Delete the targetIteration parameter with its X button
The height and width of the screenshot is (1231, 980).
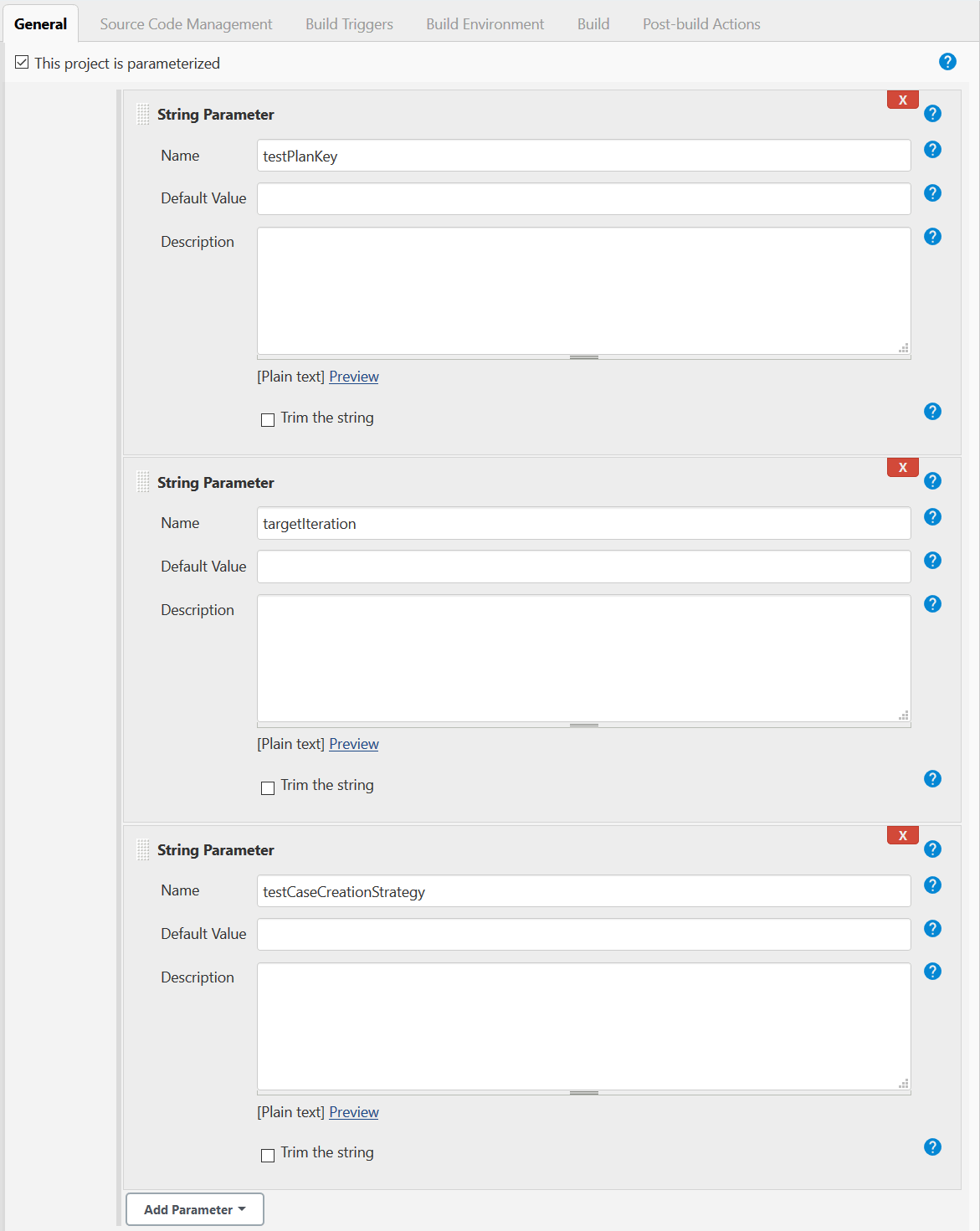(x=902, y=467)
